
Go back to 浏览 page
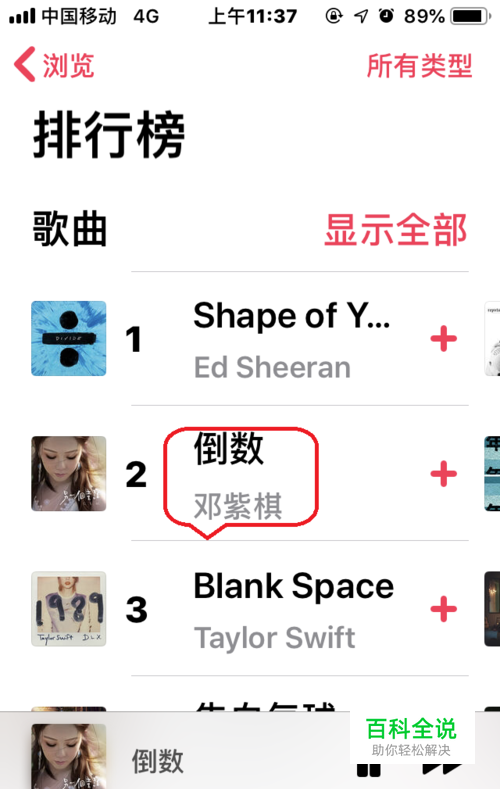[x=68, y=65]
